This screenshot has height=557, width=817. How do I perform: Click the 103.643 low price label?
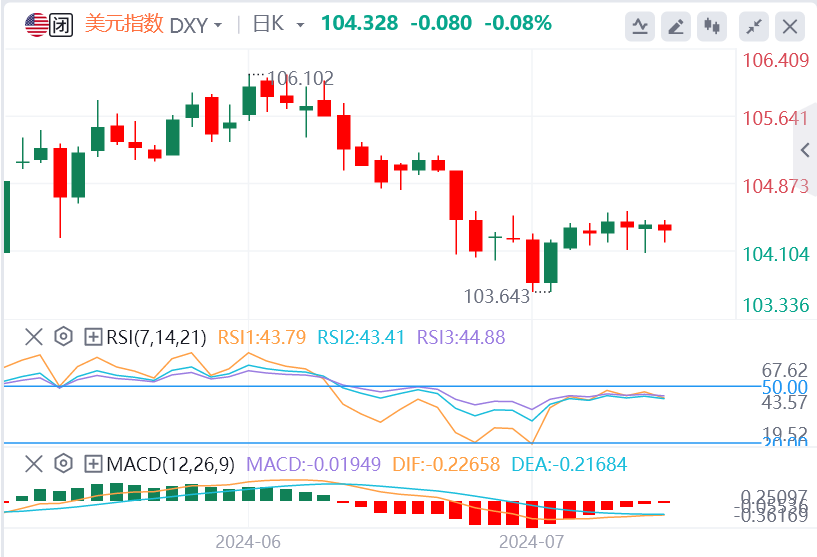pos(497,296)
